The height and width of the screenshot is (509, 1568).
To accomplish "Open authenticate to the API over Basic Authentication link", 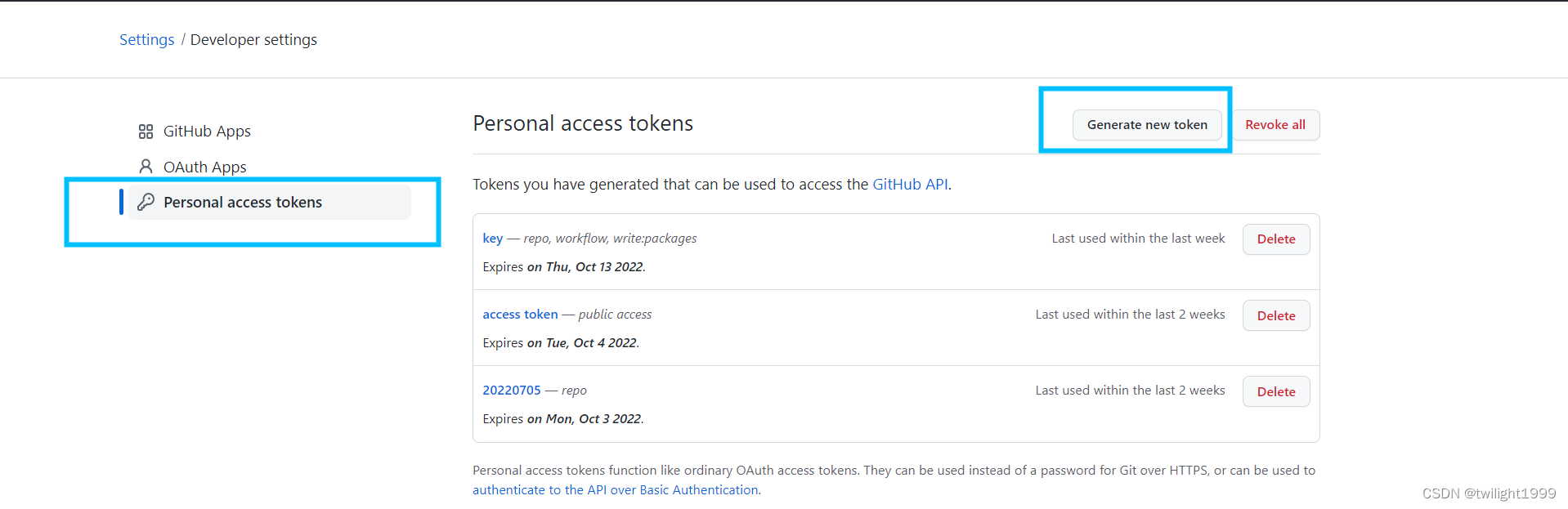I will [x=616, y=489].
